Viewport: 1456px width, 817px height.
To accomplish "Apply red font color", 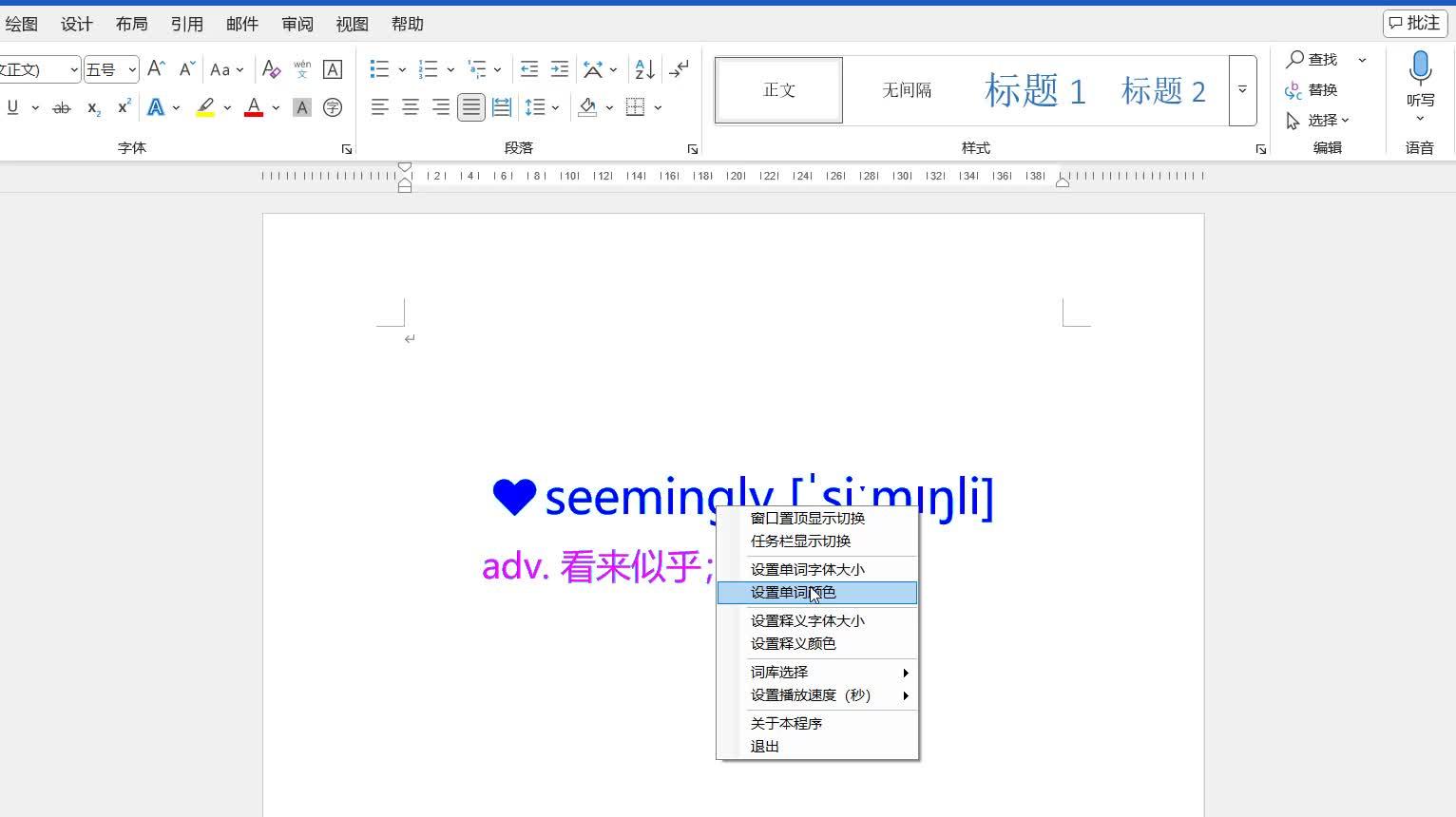I will 254,107.
